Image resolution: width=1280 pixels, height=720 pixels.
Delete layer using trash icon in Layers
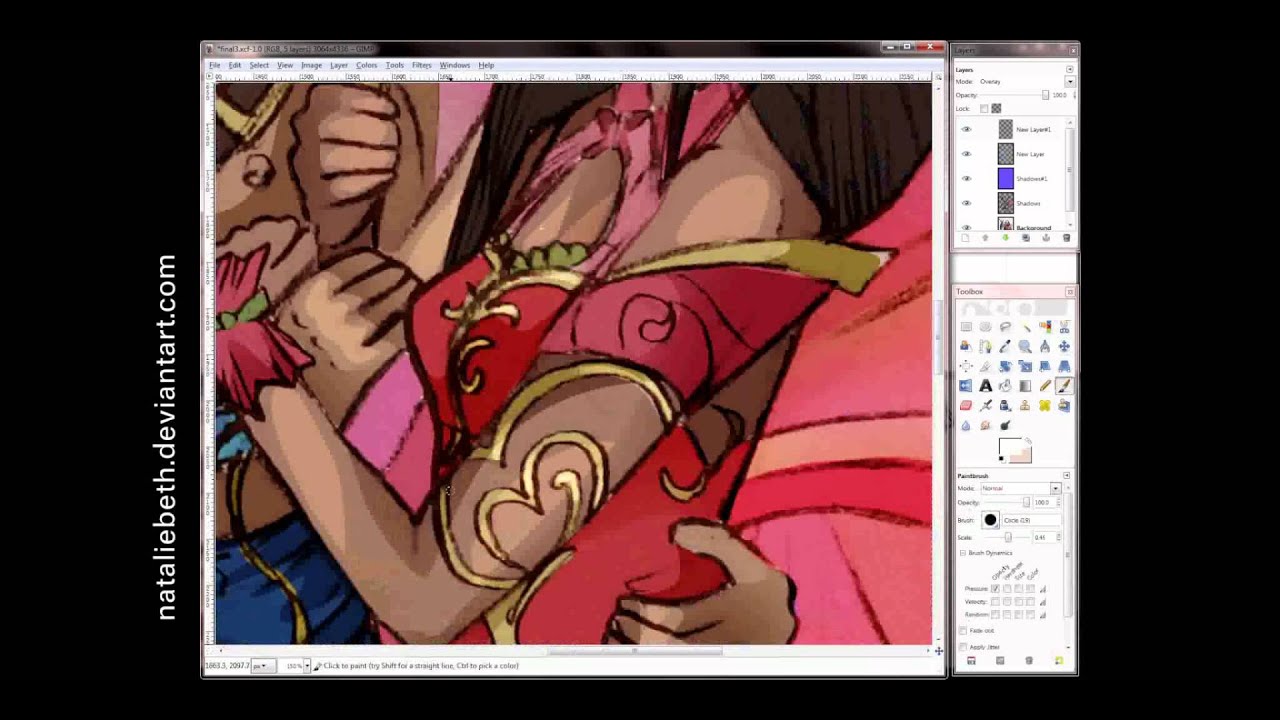tap(1066, 238)
